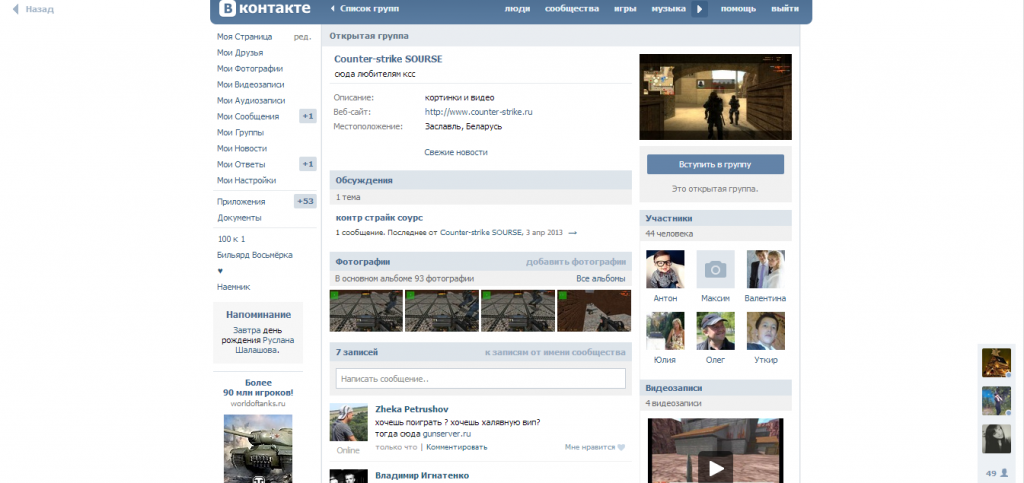Click the heart icon next to Мне нравится
Viewport: 1024px width, 483px height.
tap(621, 447)
